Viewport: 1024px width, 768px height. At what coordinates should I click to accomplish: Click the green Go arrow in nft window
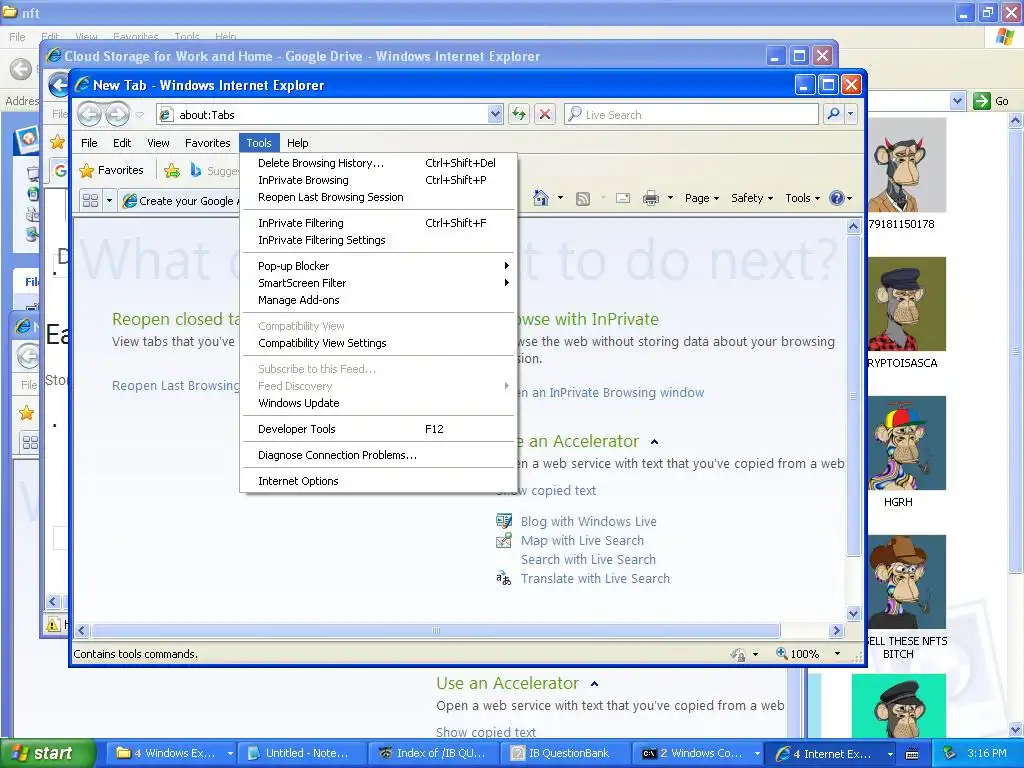coord(981,101)
